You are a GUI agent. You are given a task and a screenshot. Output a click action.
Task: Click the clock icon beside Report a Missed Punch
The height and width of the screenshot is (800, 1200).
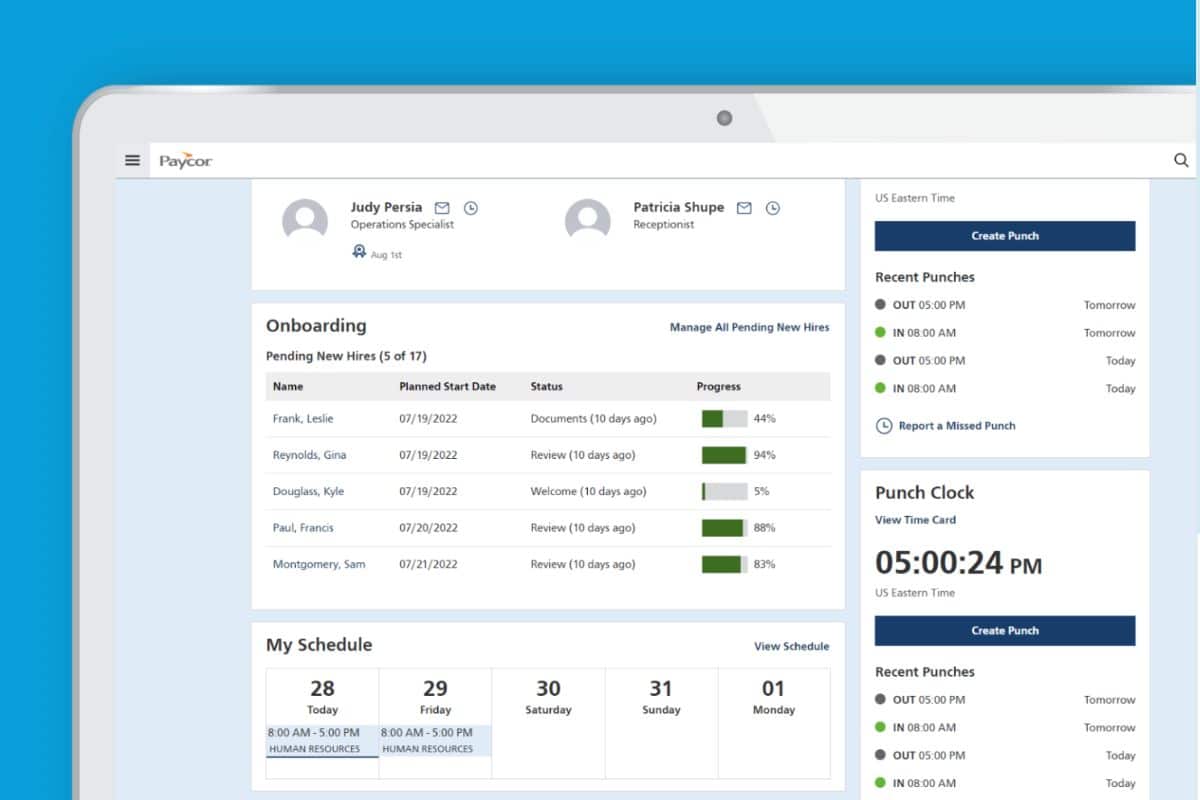[x=884, y=426]
